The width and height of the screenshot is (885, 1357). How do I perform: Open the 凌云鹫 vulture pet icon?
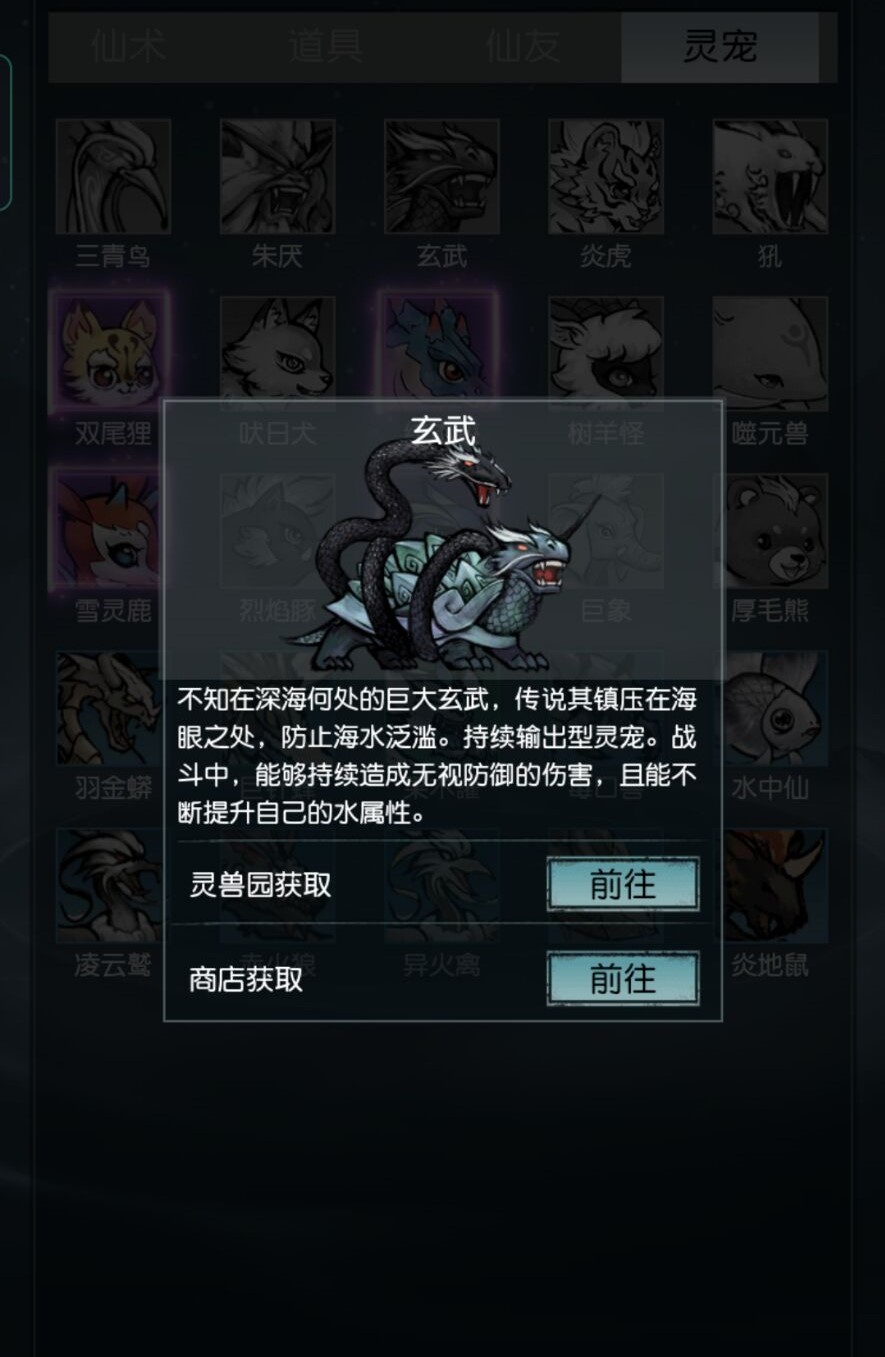(x=109, y=885)
